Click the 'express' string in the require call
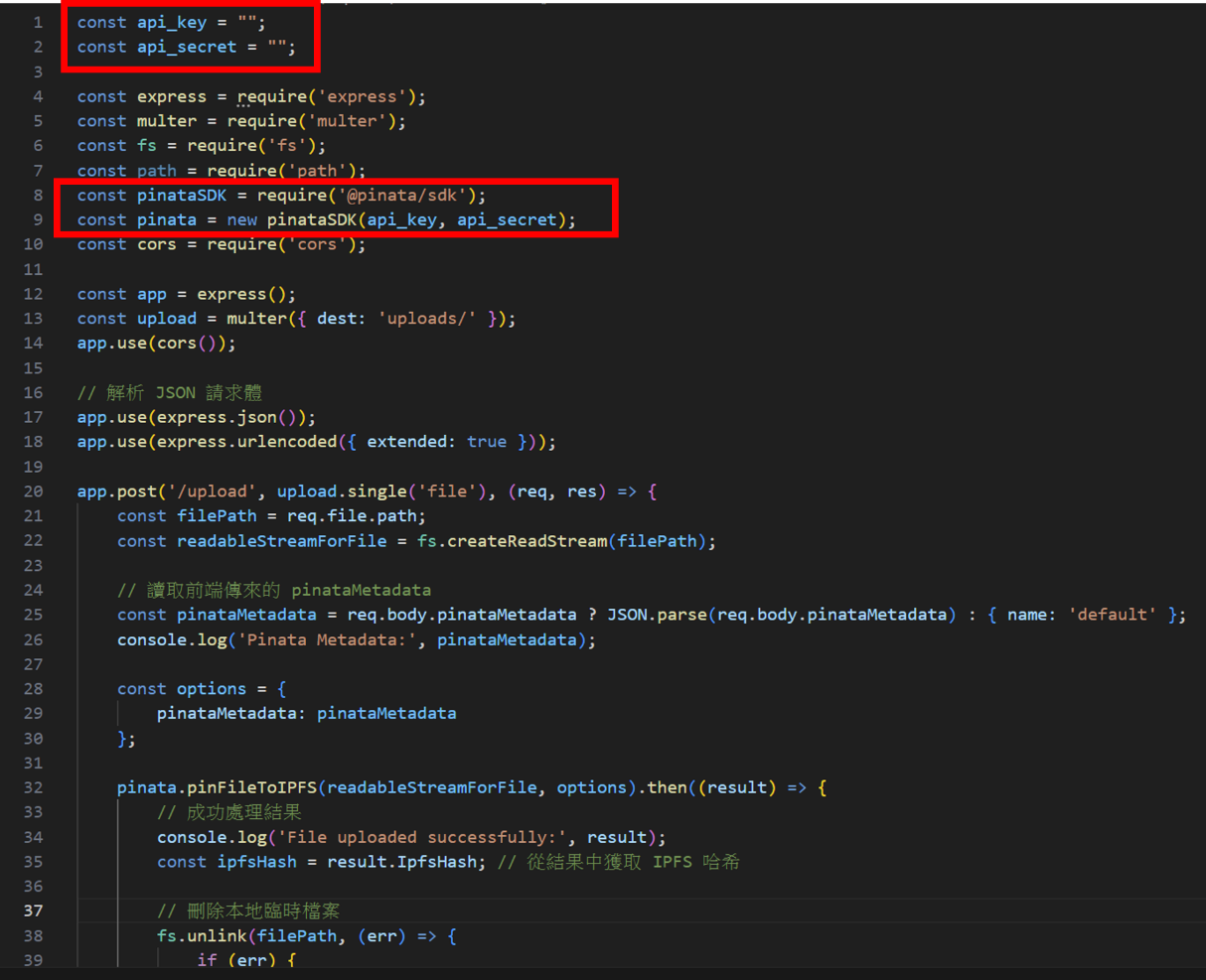This screenshot has height=980, width=1206. [x=362, y=96]
